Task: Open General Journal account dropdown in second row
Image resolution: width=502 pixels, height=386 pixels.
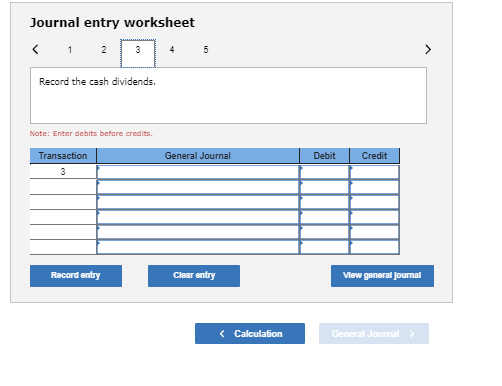Action: pyautogui.click(x=198, y=187)
